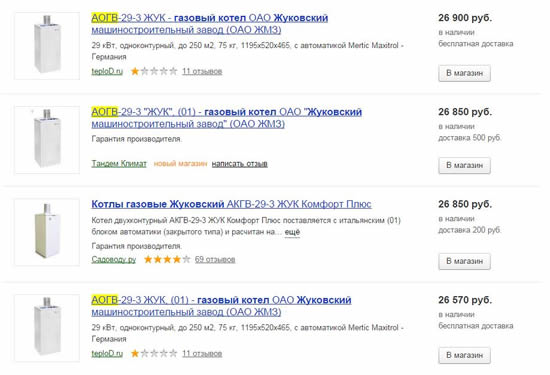Click the one-star rating in 26 900 руб. listing
The height and width of the screenshot is (375, 550).
coord(154,71)
